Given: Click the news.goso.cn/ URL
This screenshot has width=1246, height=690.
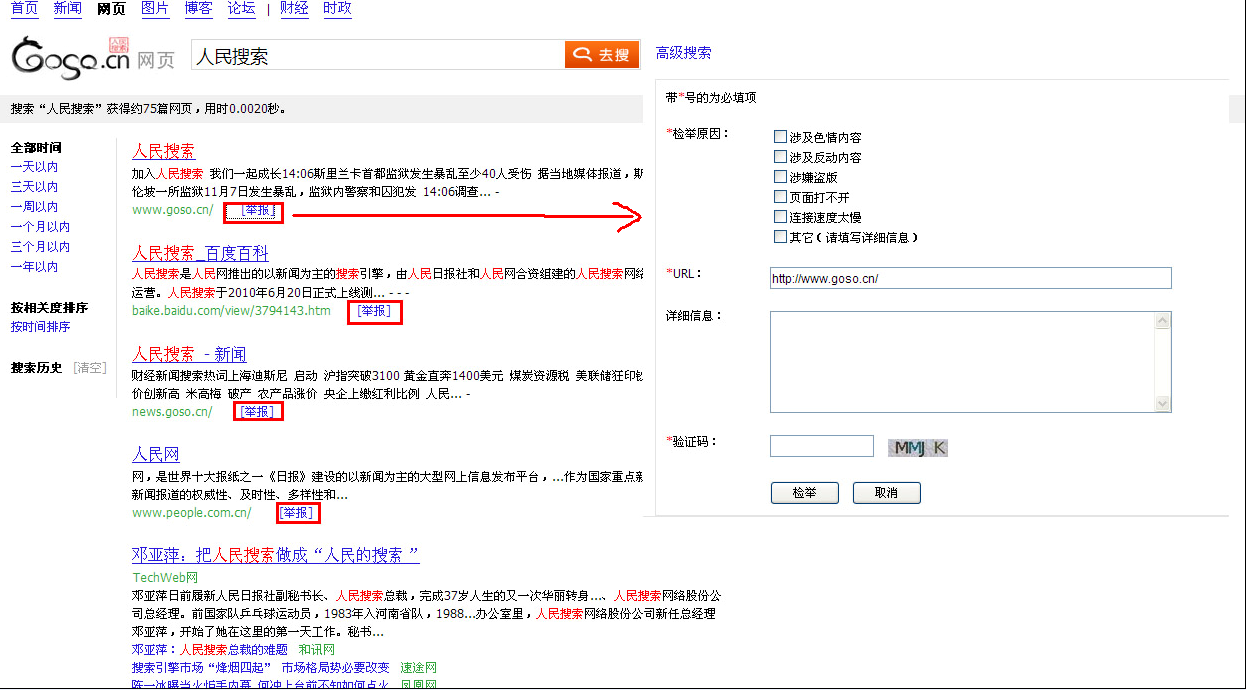Looking at the screenshot, I should pos(172,411).
